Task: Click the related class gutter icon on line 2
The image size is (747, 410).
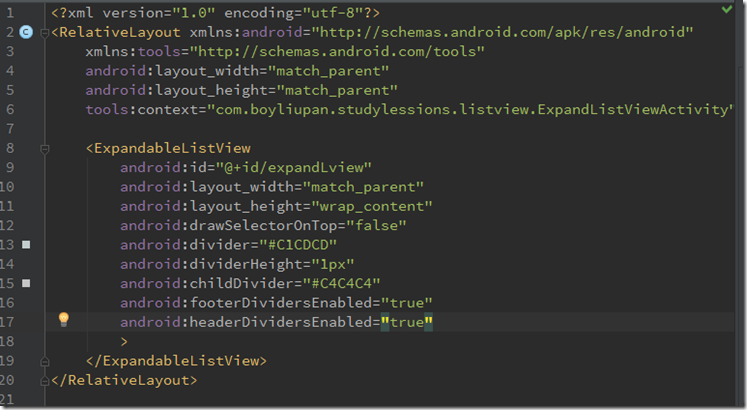Action: [x=26, y=32]
